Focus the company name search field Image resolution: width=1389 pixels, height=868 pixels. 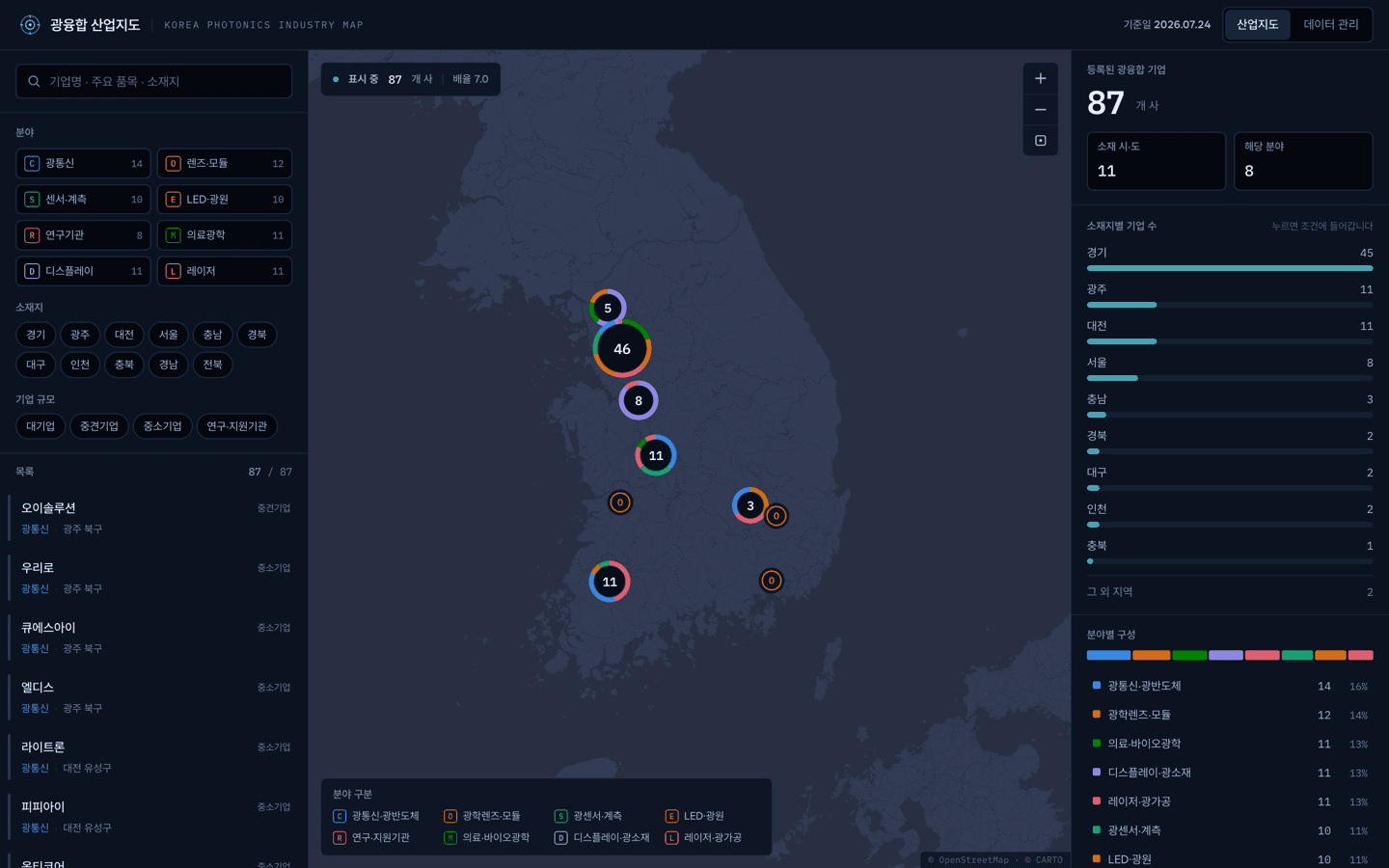tap(154, 81)
